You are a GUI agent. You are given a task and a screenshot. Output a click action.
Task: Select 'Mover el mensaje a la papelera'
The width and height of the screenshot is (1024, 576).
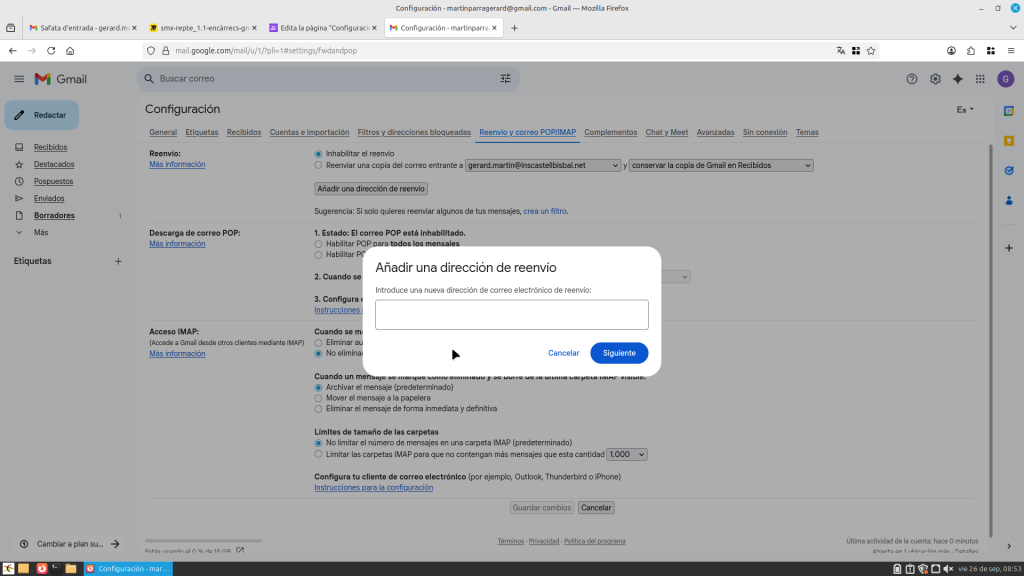pos(318,398)
